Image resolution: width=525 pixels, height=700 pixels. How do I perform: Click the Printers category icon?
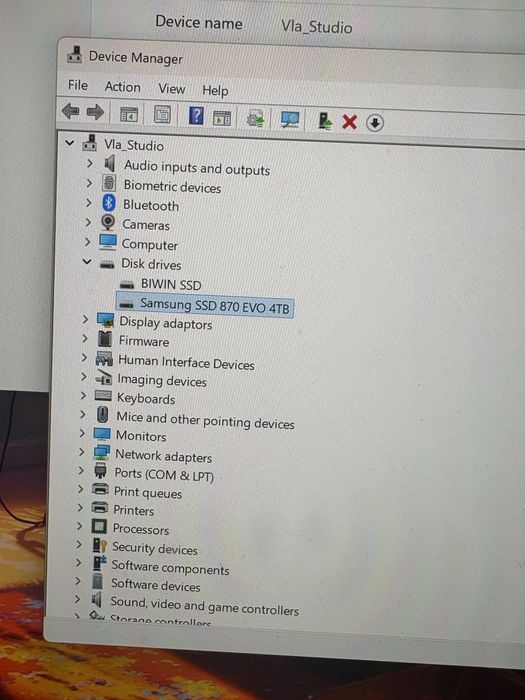(x=100, y=507)
